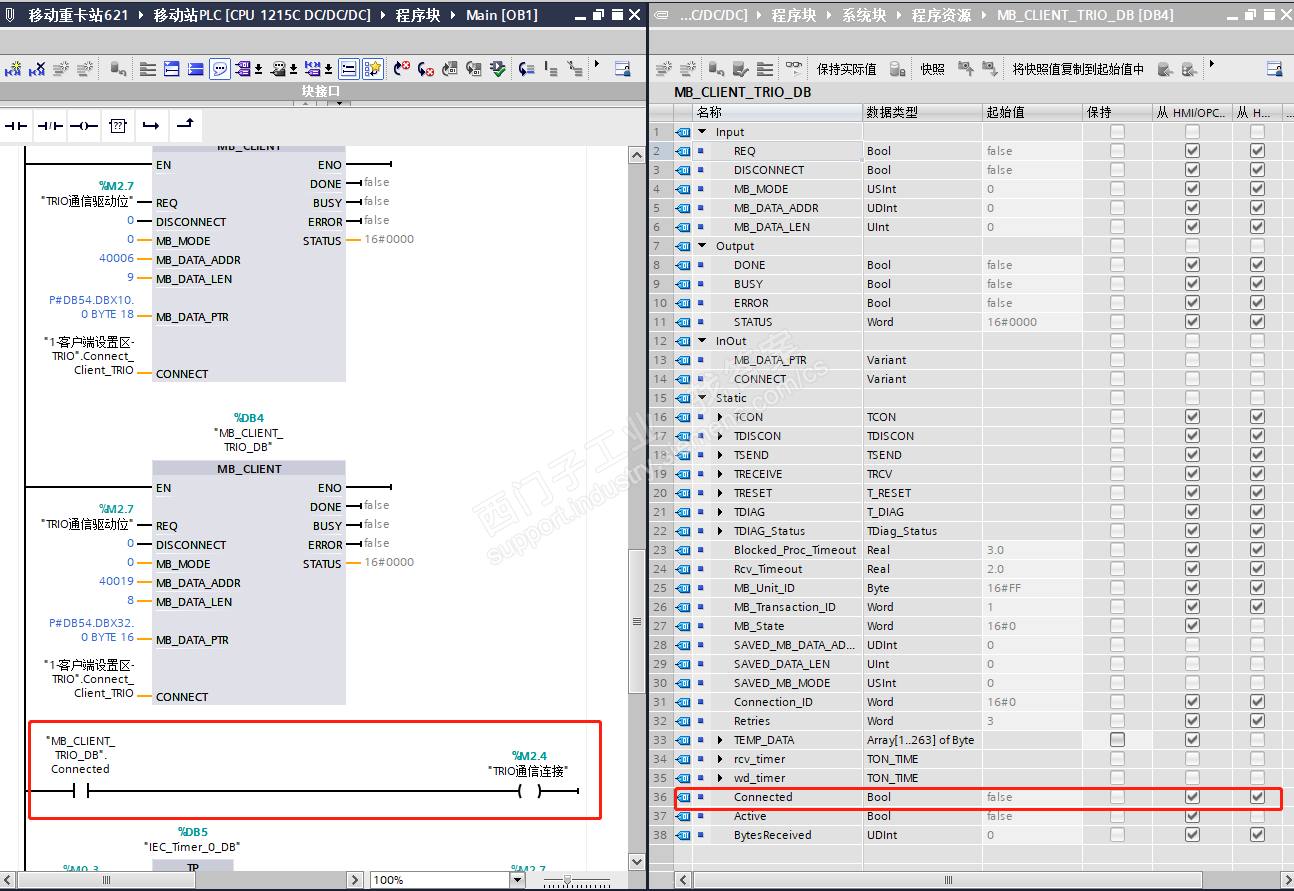
Task: Click 移动重卡站621 in the breadcrumb
Action: coord(78,15)
